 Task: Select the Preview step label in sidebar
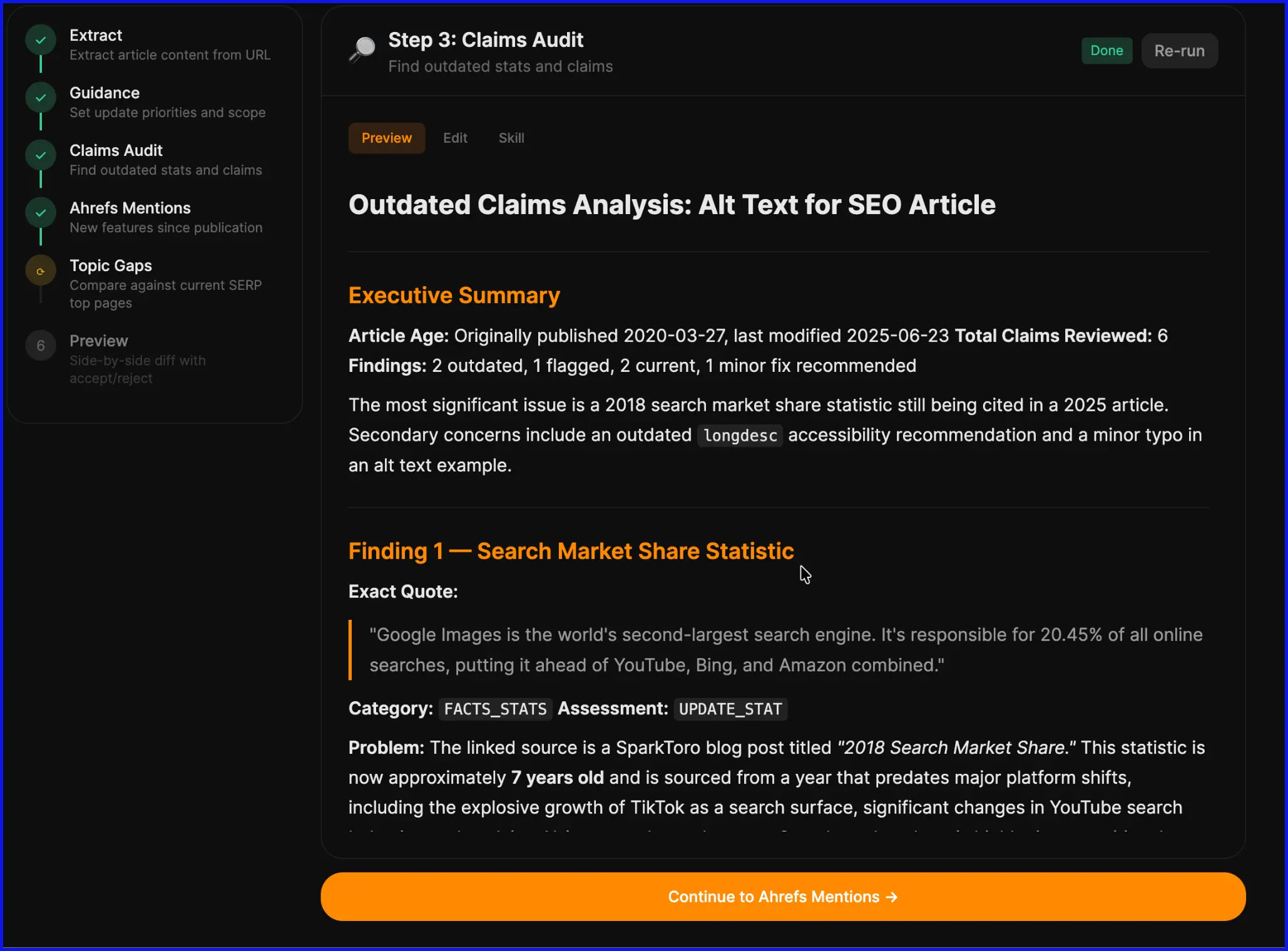(x=99, y=341)
